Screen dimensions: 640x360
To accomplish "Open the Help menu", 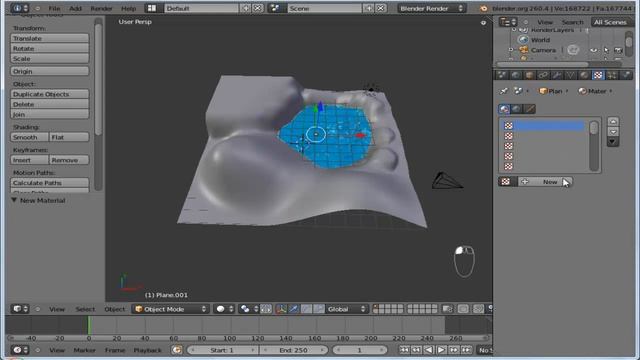I will [x=128, y=8].
